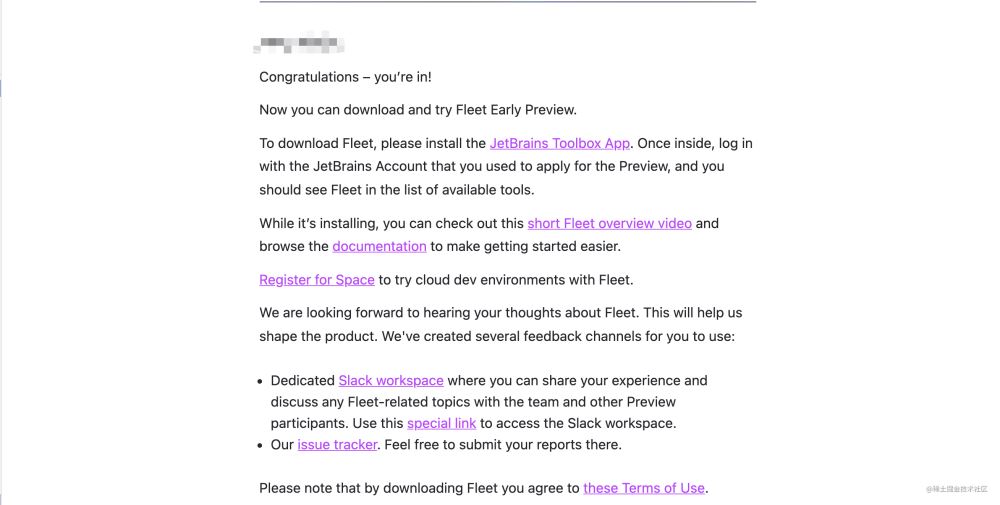Click the short Fleet overview video link
The height and width of the screenshot is (505, 1000).
point(609,223)
